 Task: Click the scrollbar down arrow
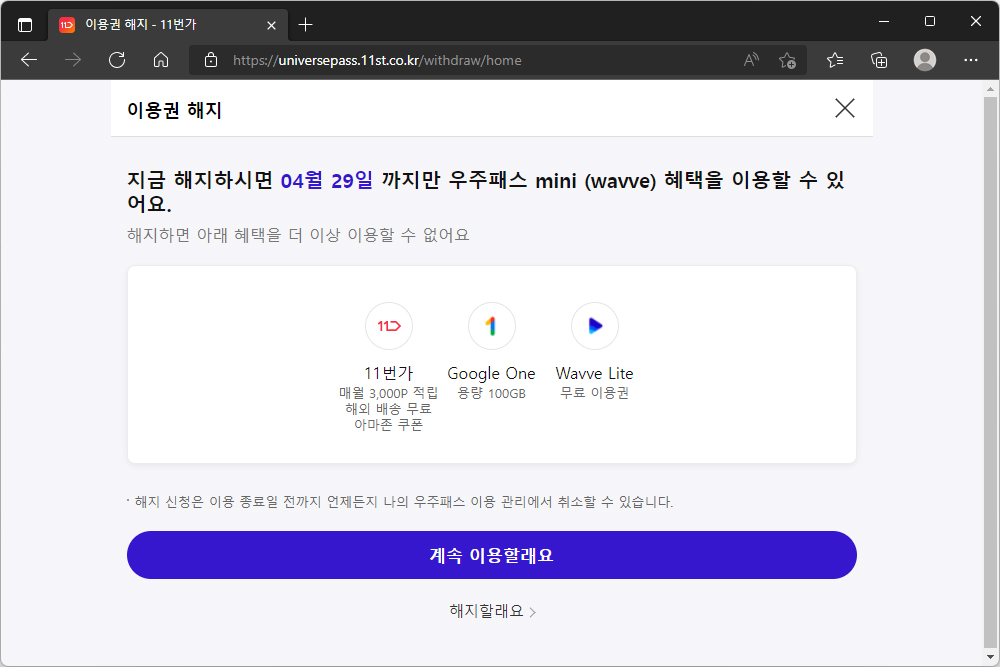click(x=990, y=657)
